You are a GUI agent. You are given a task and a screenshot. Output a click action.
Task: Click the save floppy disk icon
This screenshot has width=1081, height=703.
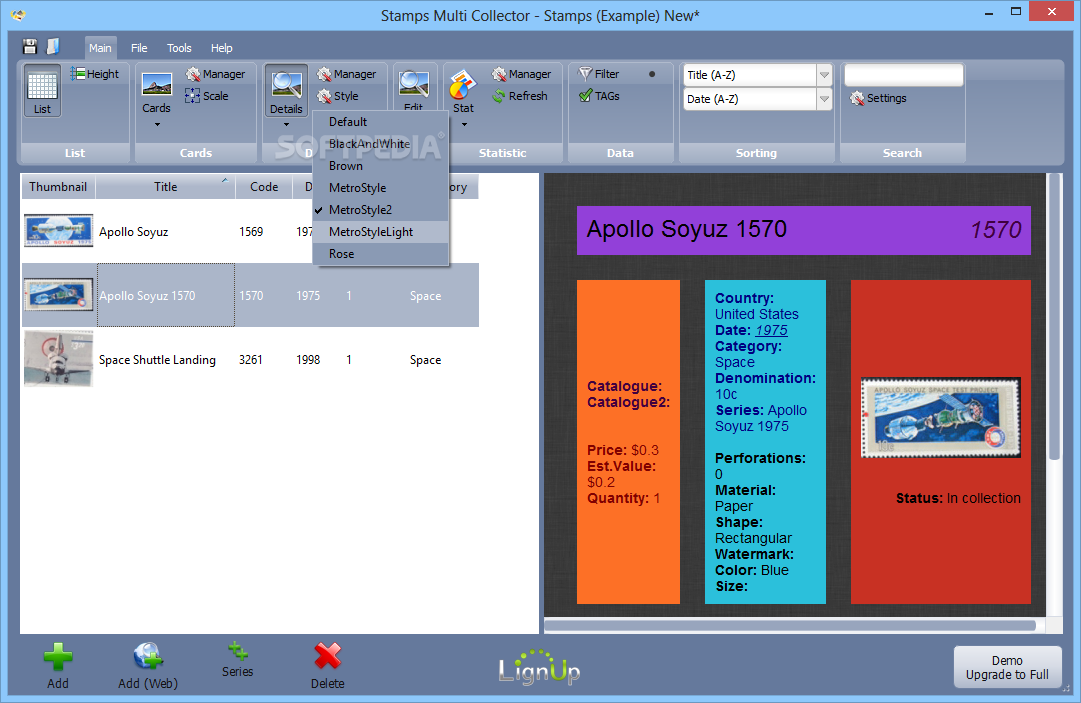click(30, 46)
